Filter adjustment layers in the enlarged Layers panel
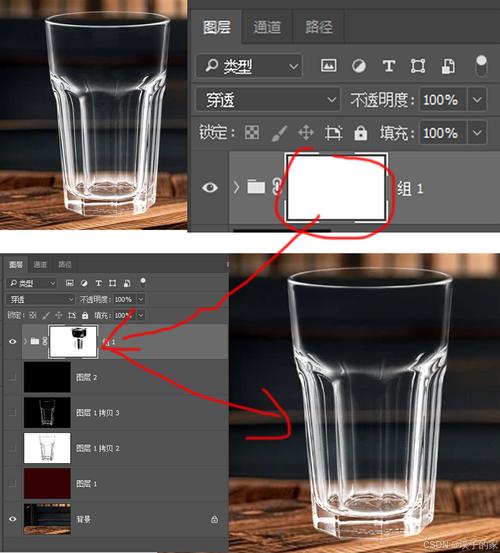This screenshot has width=500, height=553. coord(359,66)
